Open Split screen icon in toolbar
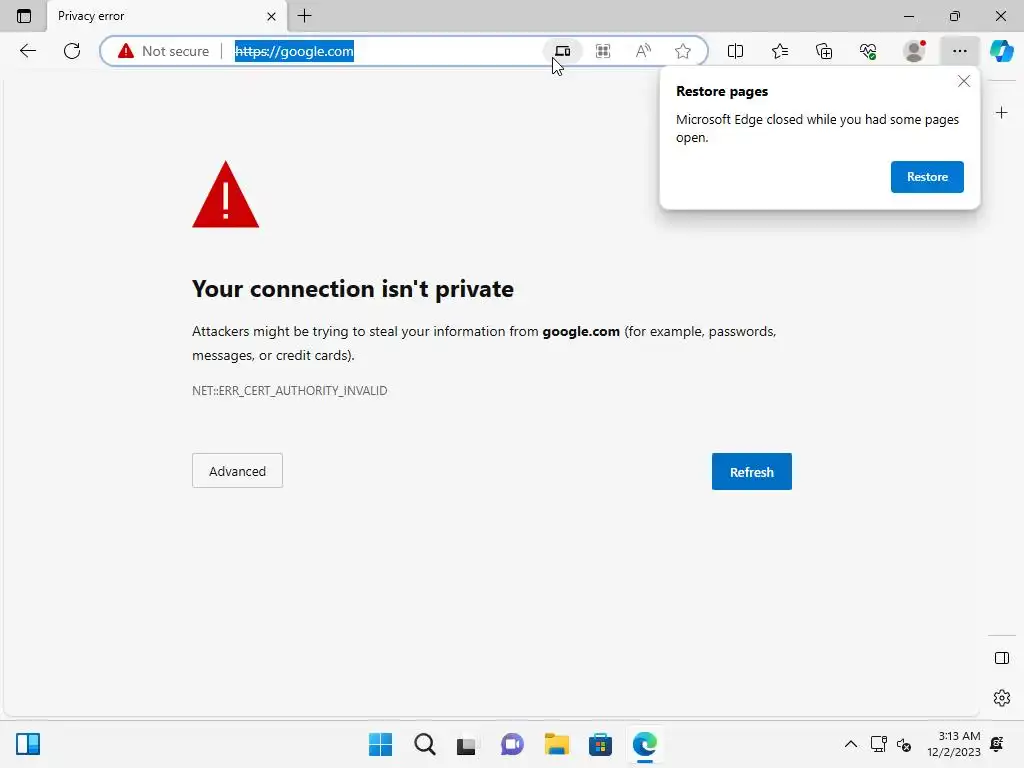 (735, 51)
